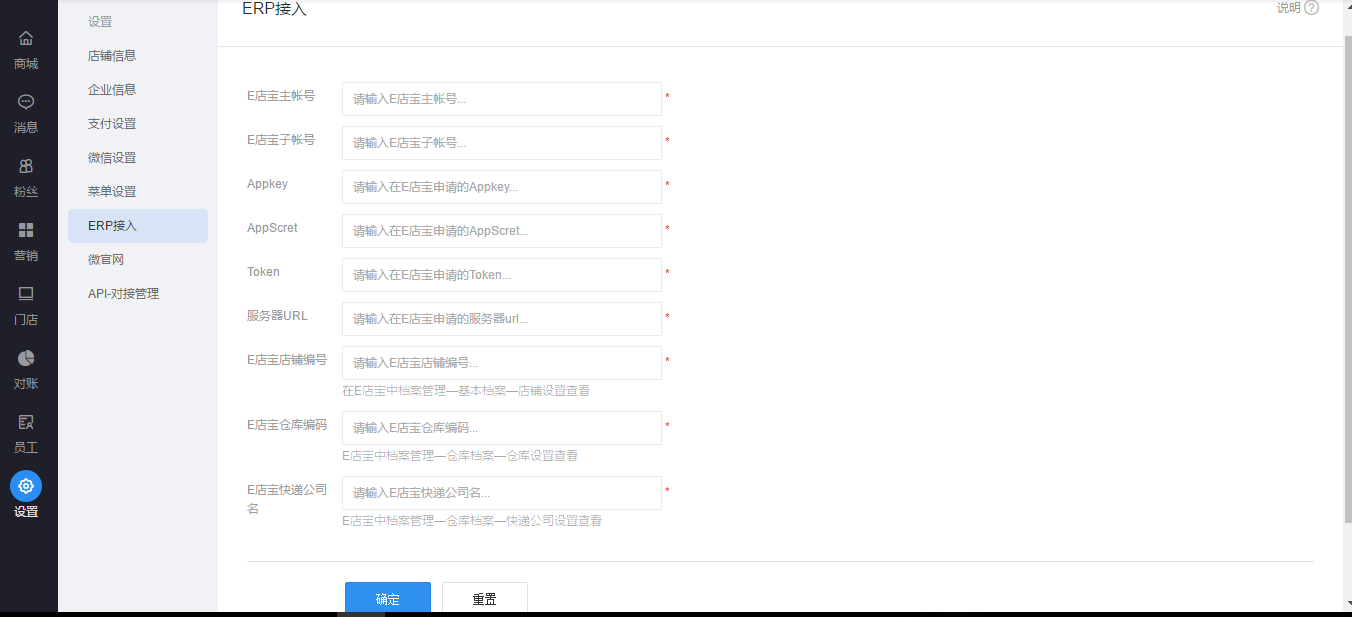
Task: Open 微信设置 settings page
Action: point(112,158)
